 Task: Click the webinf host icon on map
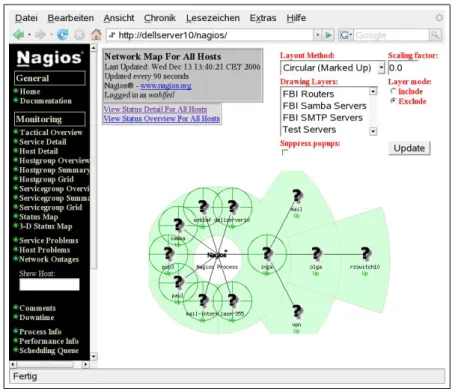click(x=203, y=207)
